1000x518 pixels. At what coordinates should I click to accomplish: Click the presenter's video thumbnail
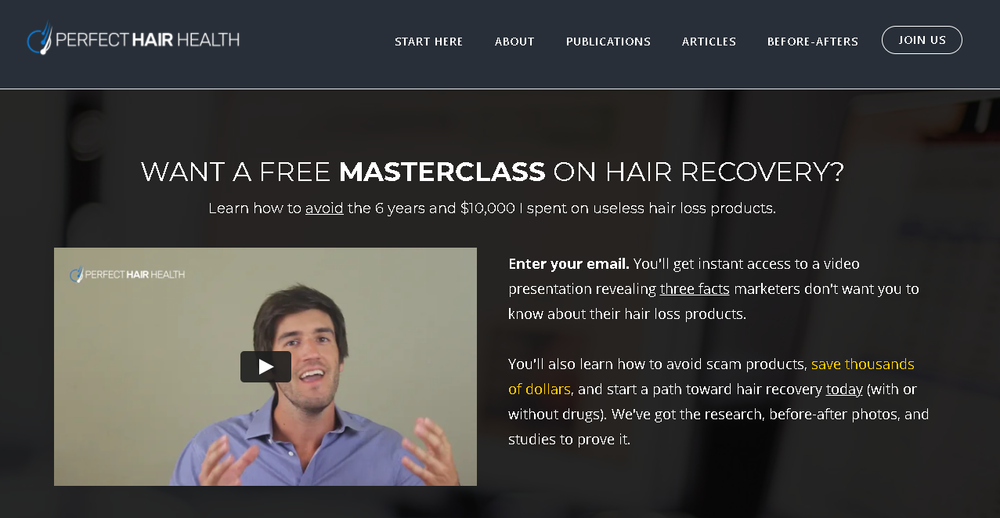click(x=265, y=367)
